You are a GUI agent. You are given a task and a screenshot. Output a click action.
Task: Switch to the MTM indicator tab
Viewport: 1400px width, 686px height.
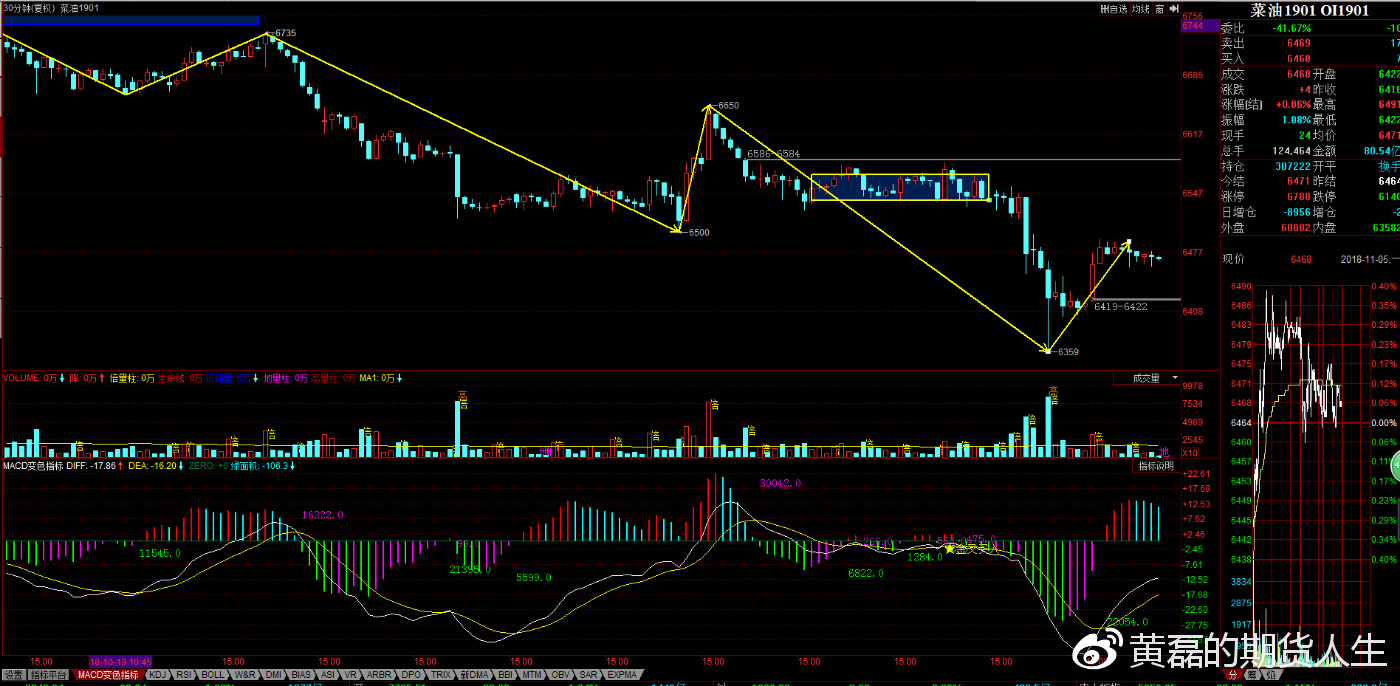(533, 675)
